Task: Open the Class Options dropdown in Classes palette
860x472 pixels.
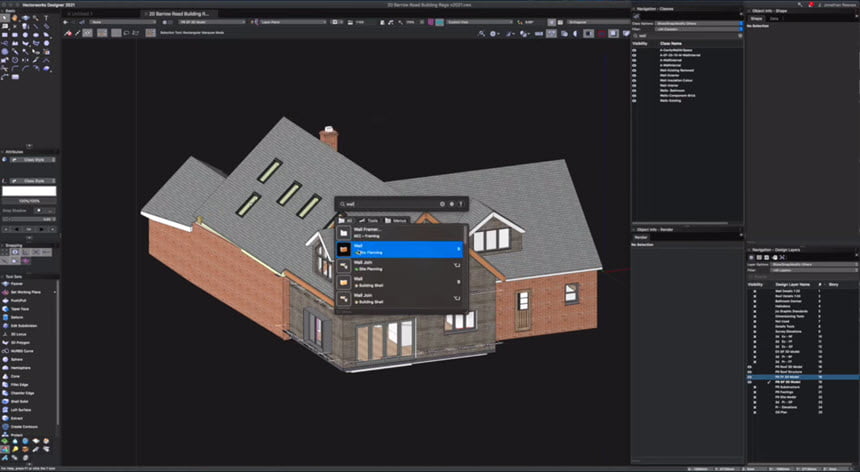Action: click(x=699, y=24)
